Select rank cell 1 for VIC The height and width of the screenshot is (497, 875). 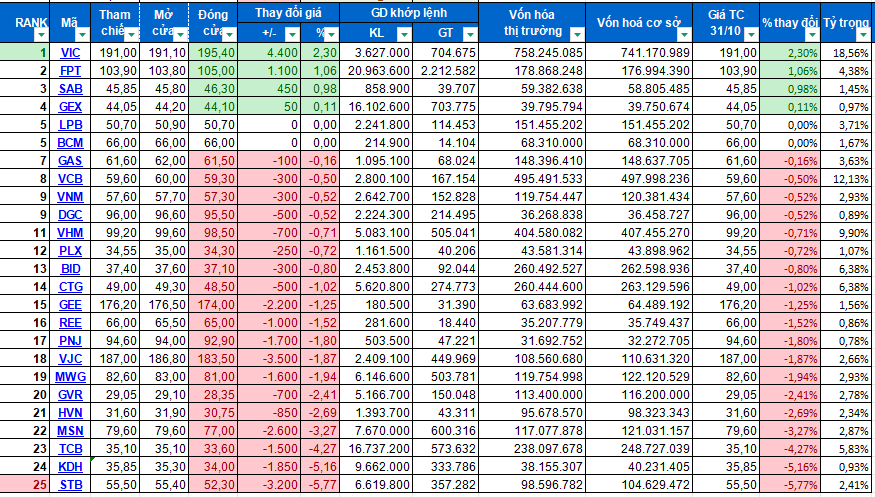[x=25, y=54]
